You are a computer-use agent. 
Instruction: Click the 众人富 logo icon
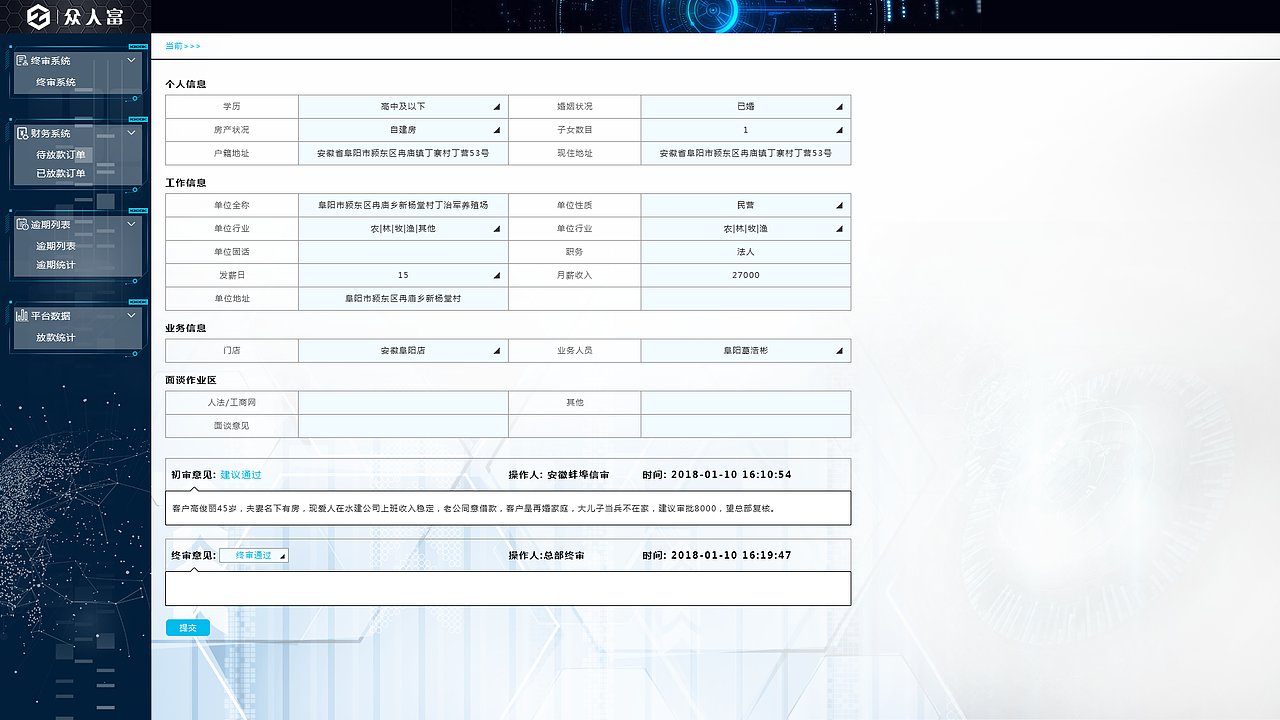[x=38, y=16]
